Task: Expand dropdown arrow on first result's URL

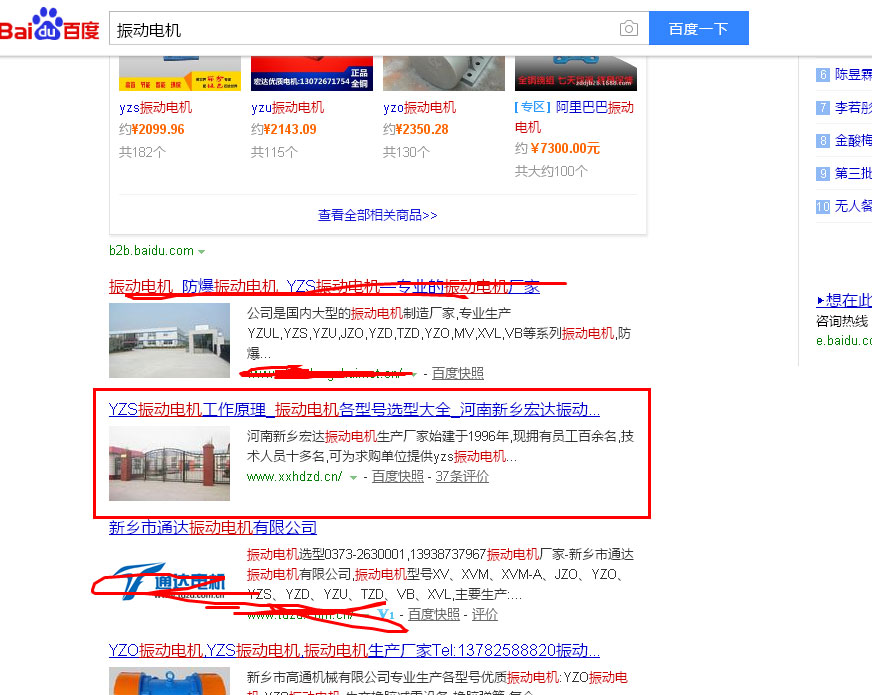Action: click(x=414, y=374)
